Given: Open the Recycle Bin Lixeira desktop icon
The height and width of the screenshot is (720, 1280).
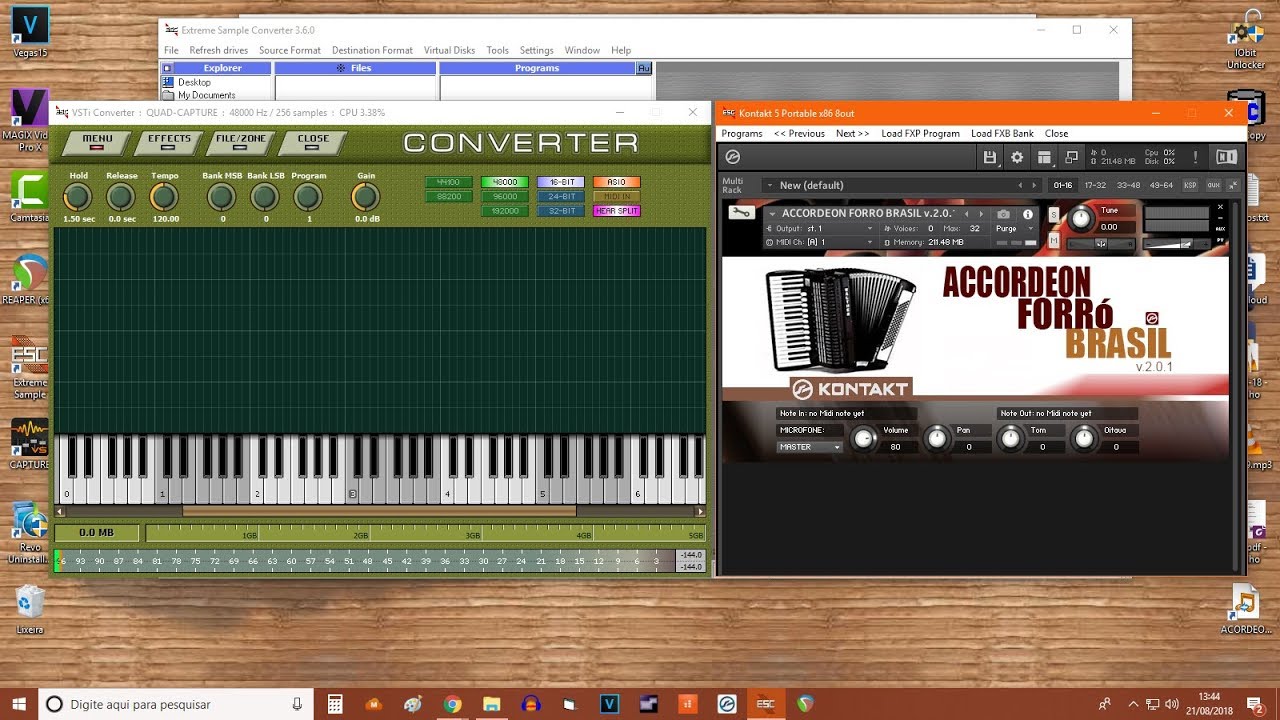Looking at the screenshot, I should pos(30,609).
